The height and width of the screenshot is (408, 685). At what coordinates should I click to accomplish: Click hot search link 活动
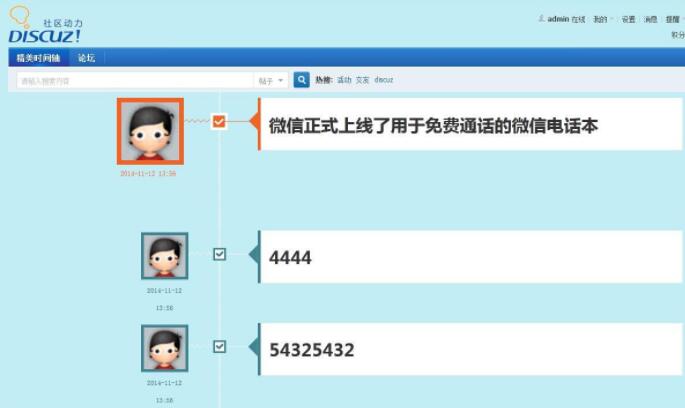(344, 80)
